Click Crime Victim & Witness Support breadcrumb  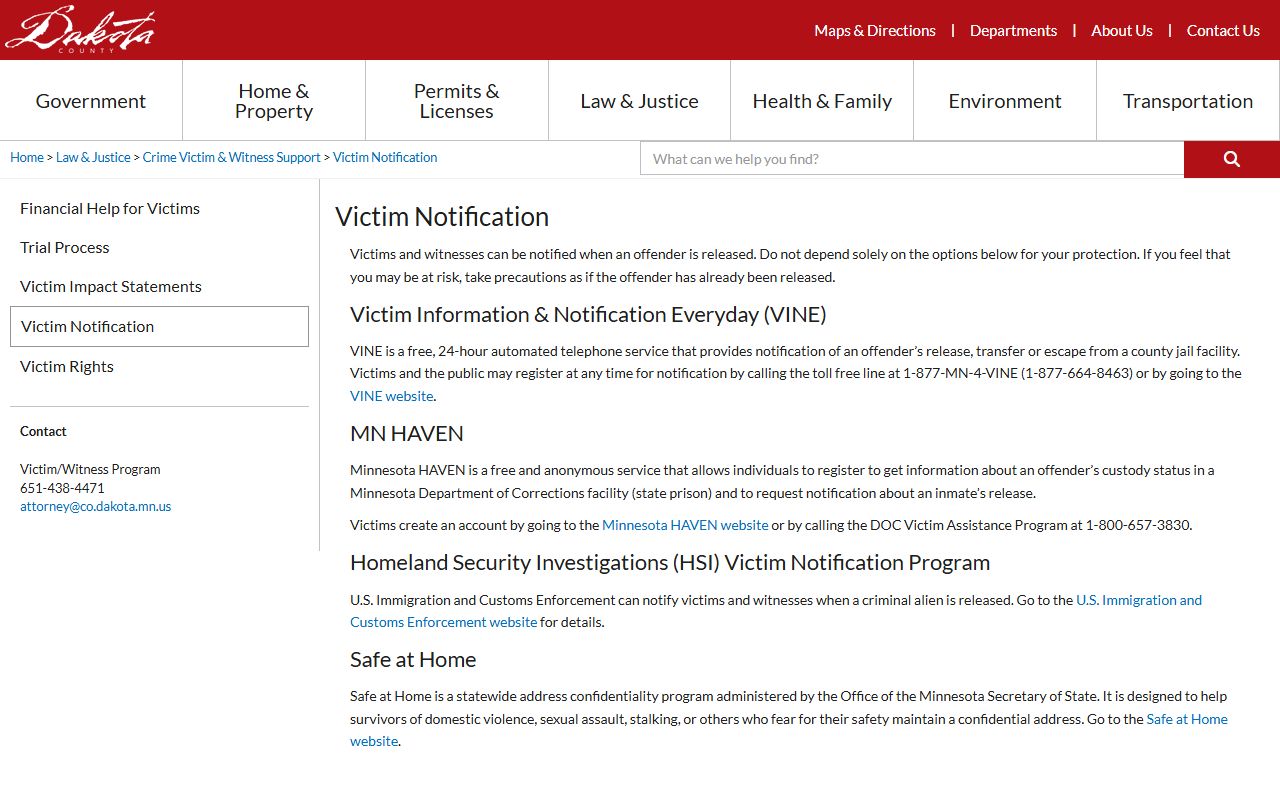point(231,157)
